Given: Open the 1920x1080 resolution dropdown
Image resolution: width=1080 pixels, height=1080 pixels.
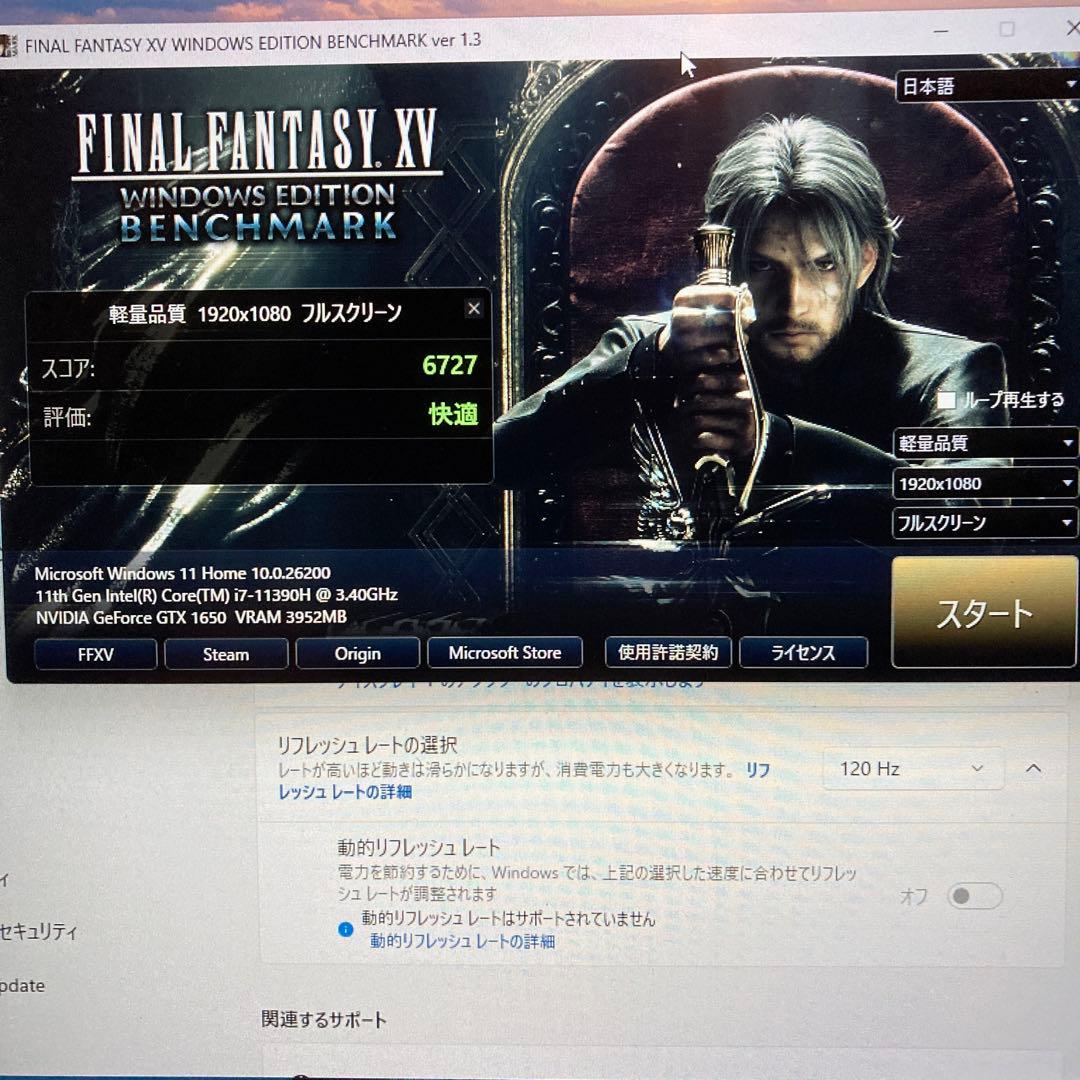Looking at the screenshot, I should pyautogui.click(x=984, y=484).
